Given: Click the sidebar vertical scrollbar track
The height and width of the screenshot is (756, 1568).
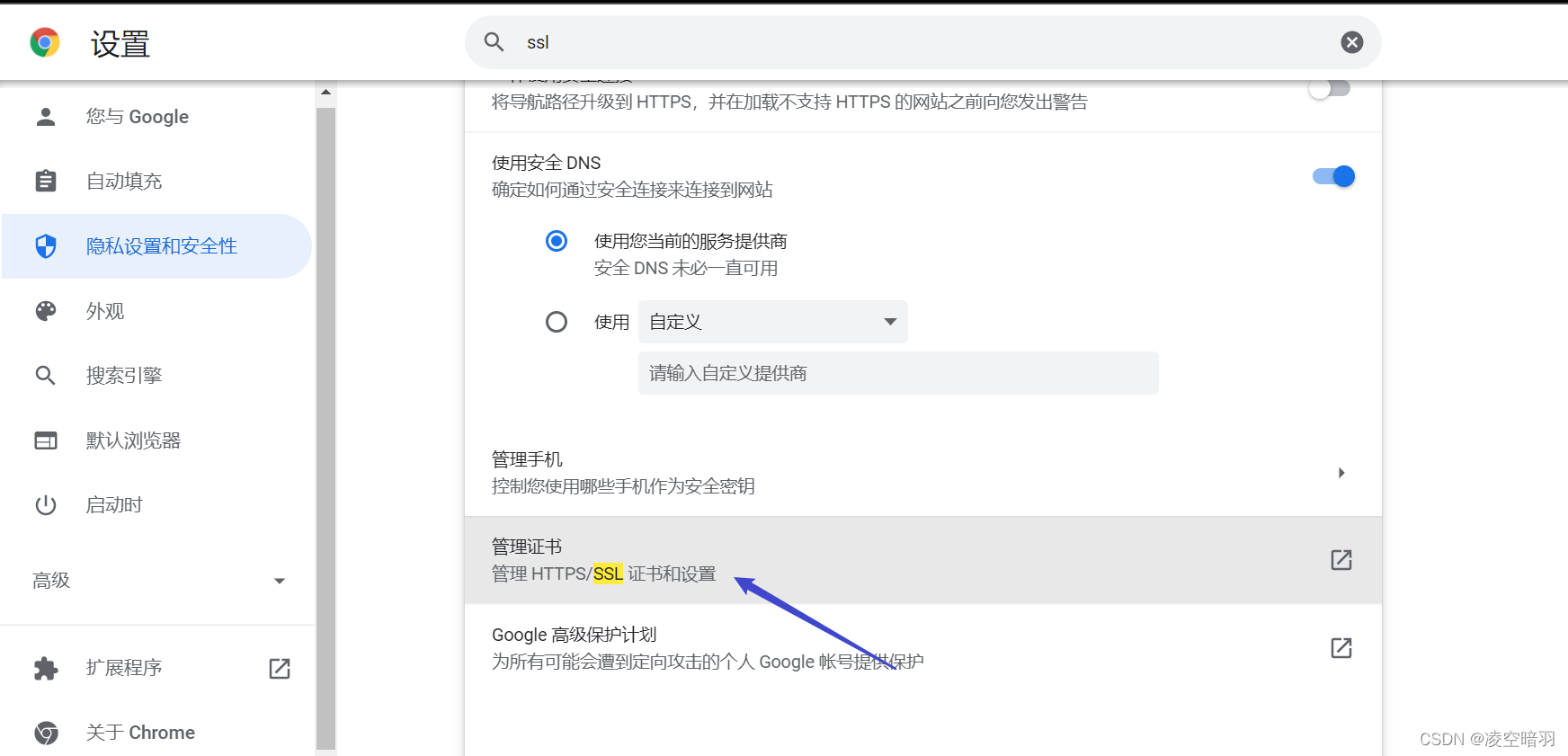Looking at the screenshot, I should 325,429.
